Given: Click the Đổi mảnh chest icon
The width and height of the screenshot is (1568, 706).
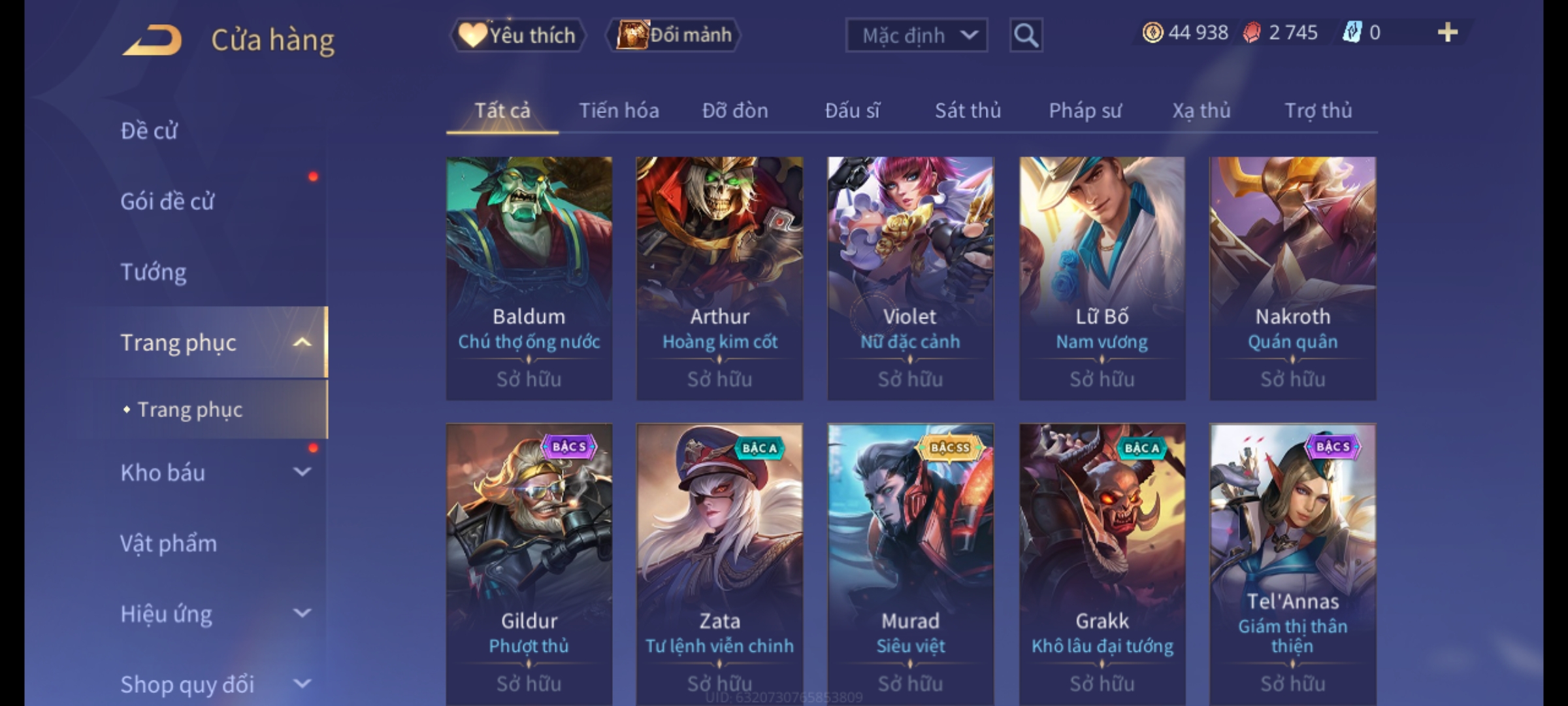Looking at the screenshot, I should (632, 35).
